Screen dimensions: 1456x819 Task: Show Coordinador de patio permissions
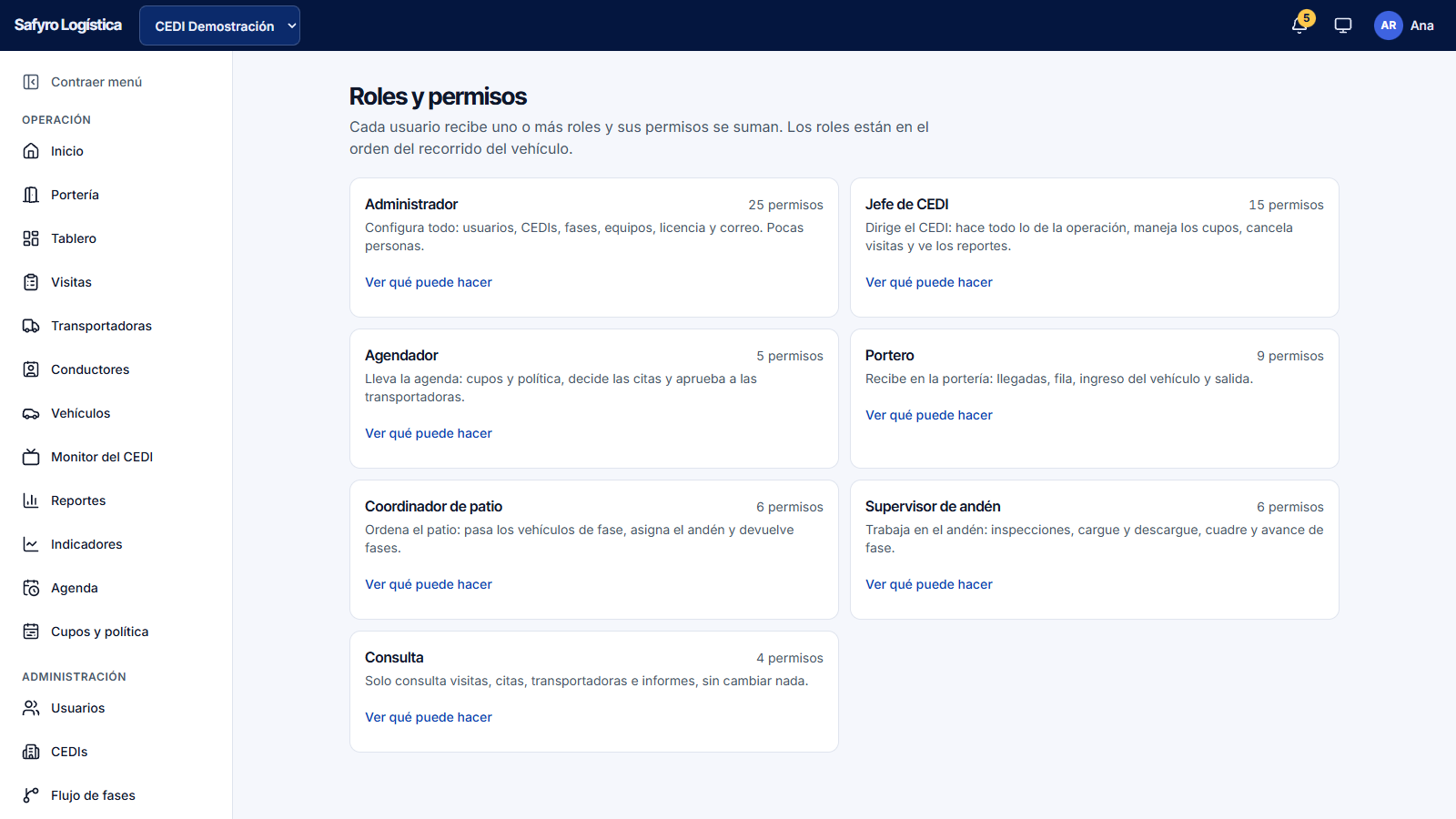(429, 584)
